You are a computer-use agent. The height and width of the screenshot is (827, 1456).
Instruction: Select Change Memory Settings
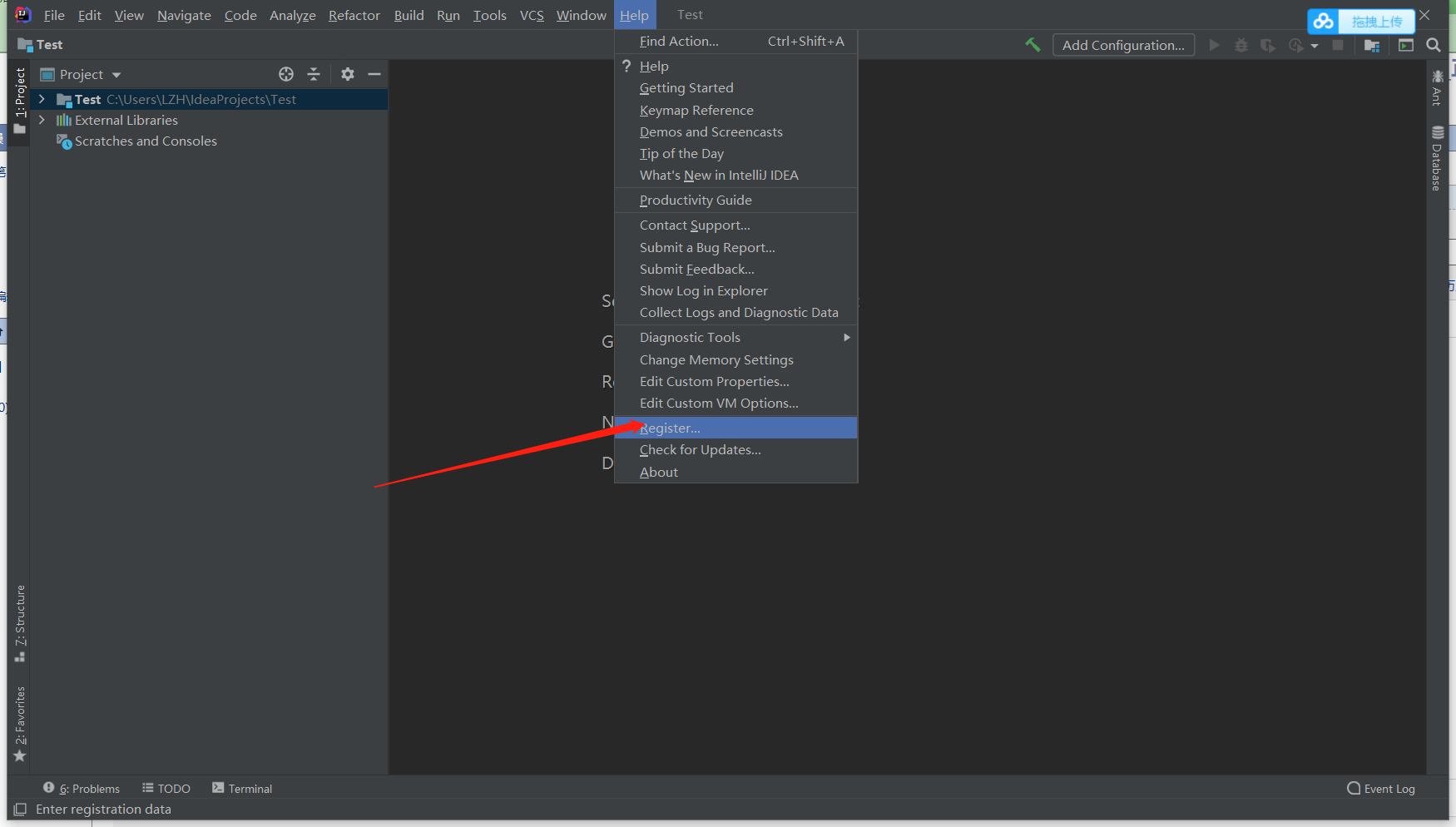(735, 359)
